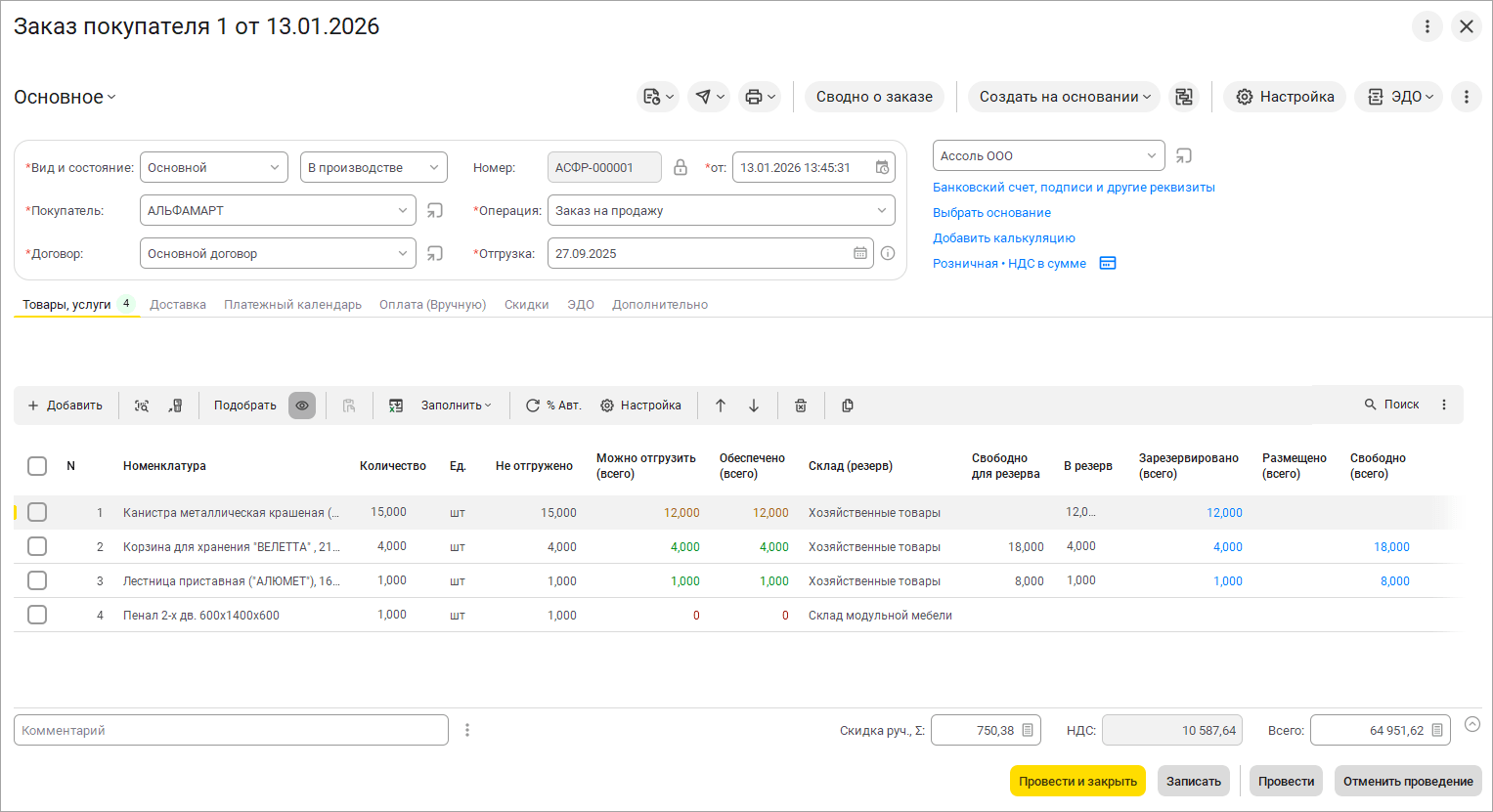Click the Добавить калькуляцию link
The image size is (1493, 812).
point(1003,237)
